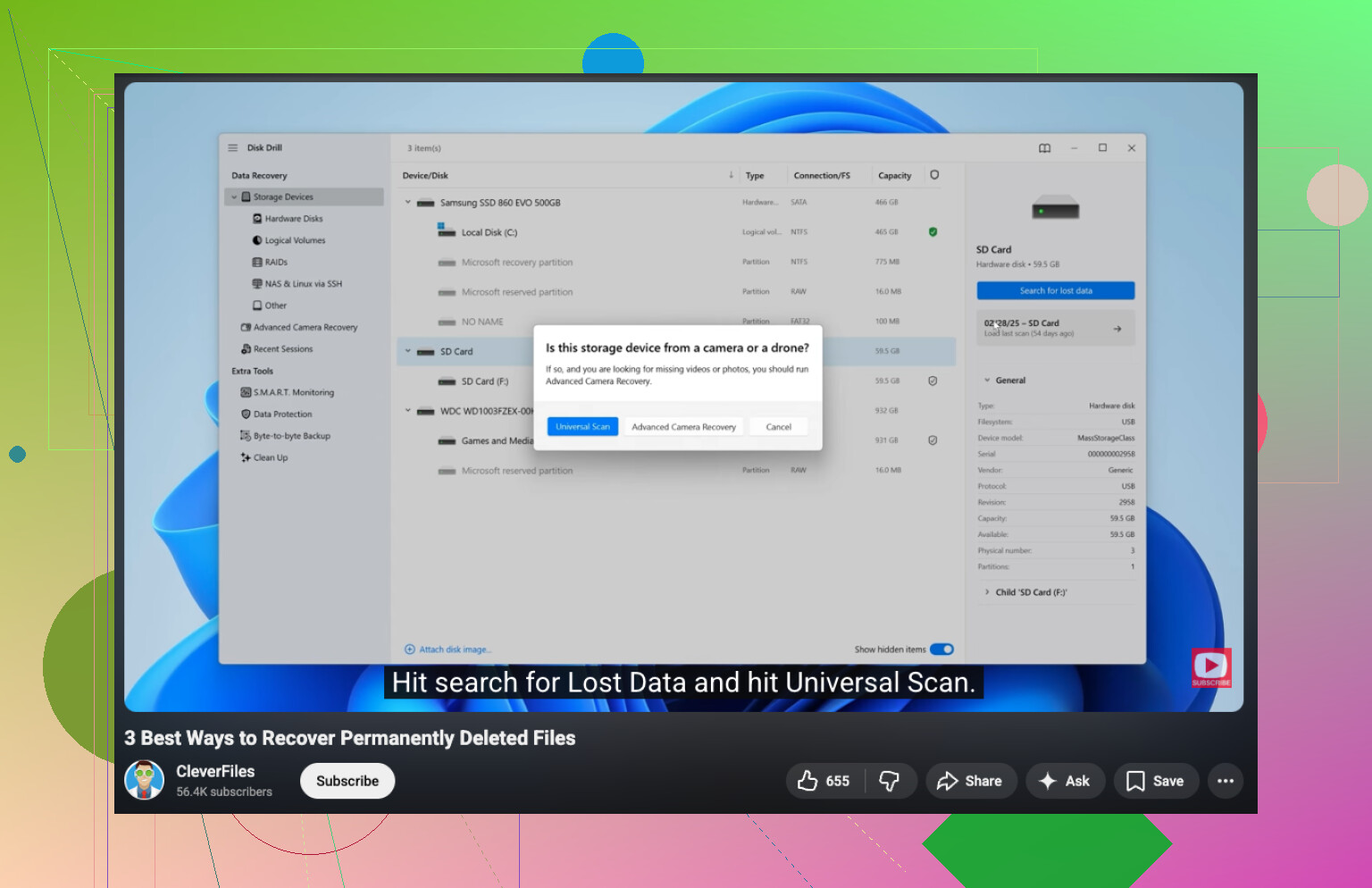This screenshot has height=888, width=1372.
Task: Open Data Protection in the sidebar
Action: (283, 415)
